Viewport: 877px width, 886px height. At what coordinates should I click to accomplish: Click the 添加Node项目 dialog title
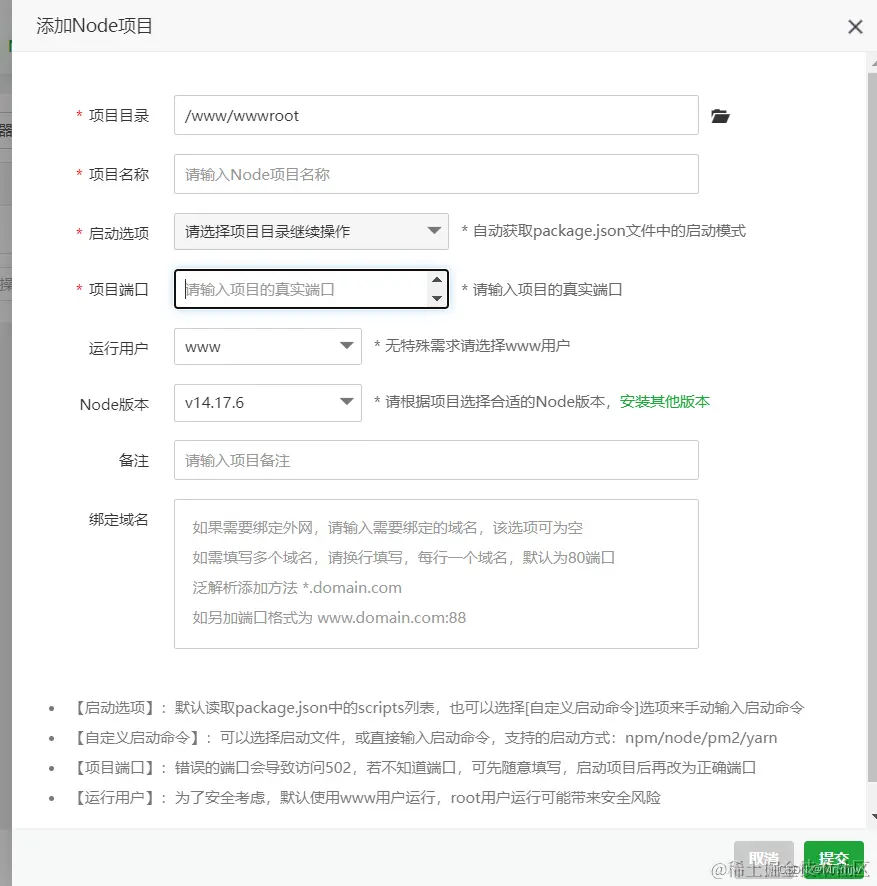94,26
